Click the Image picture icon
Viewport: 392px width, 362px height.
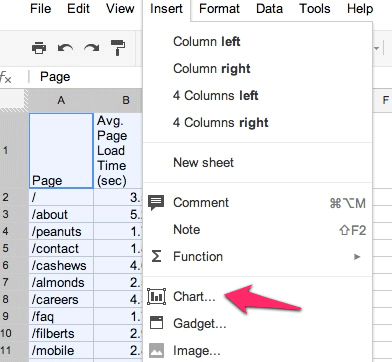coord(156,350)
